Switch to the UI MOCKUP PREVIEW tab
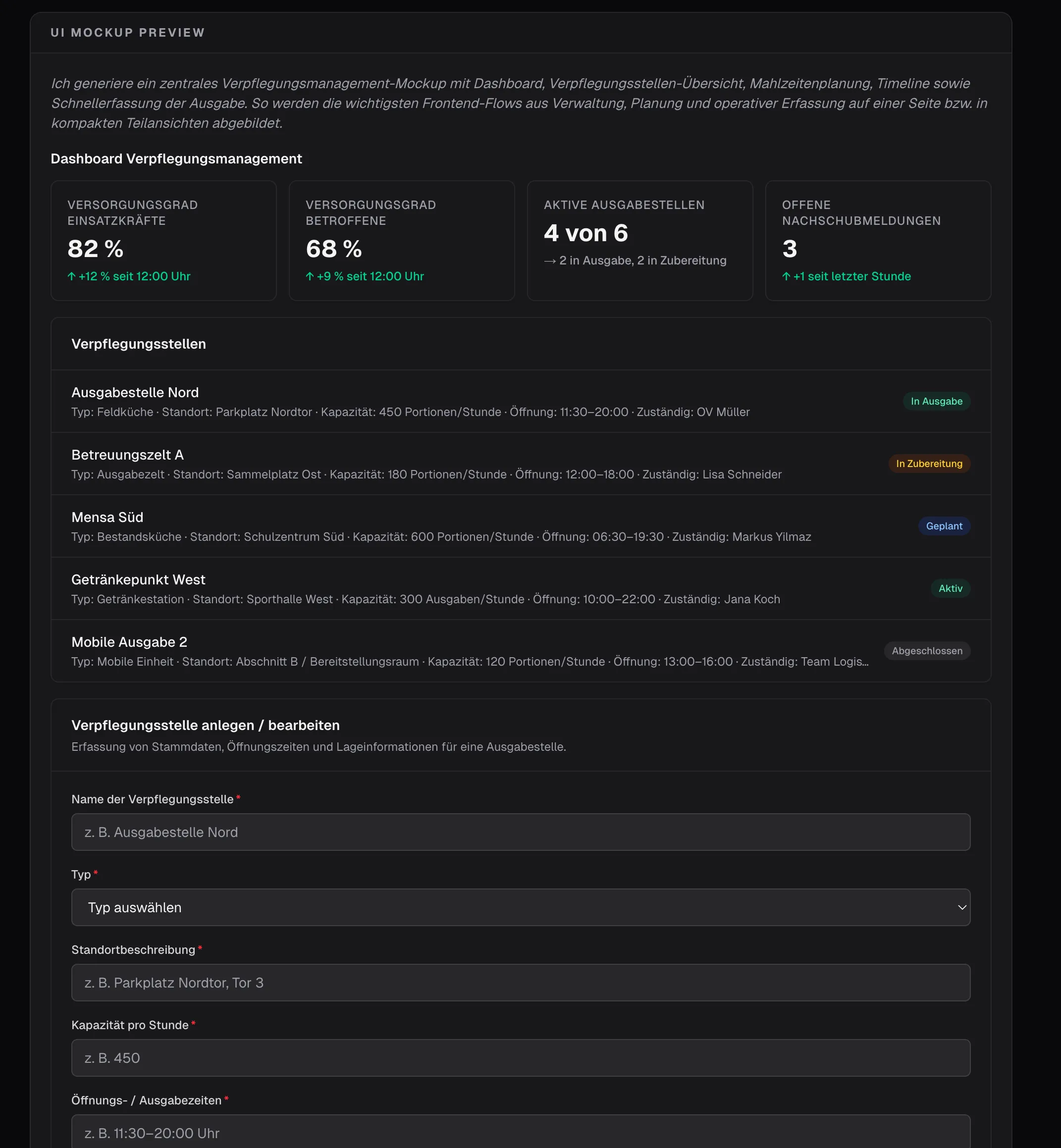This screenshot has height=1148, width=1061. coord(128,33)
